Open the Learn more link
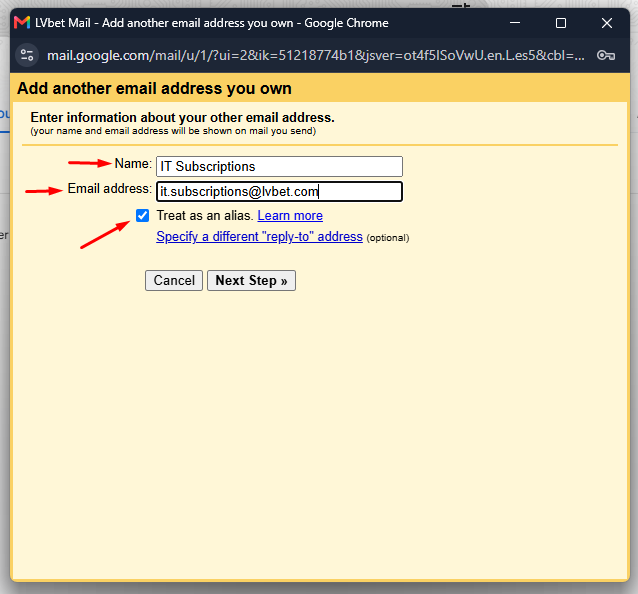This screenshot has height=594, width=638. pyautogui.click(x=290, y=215)
